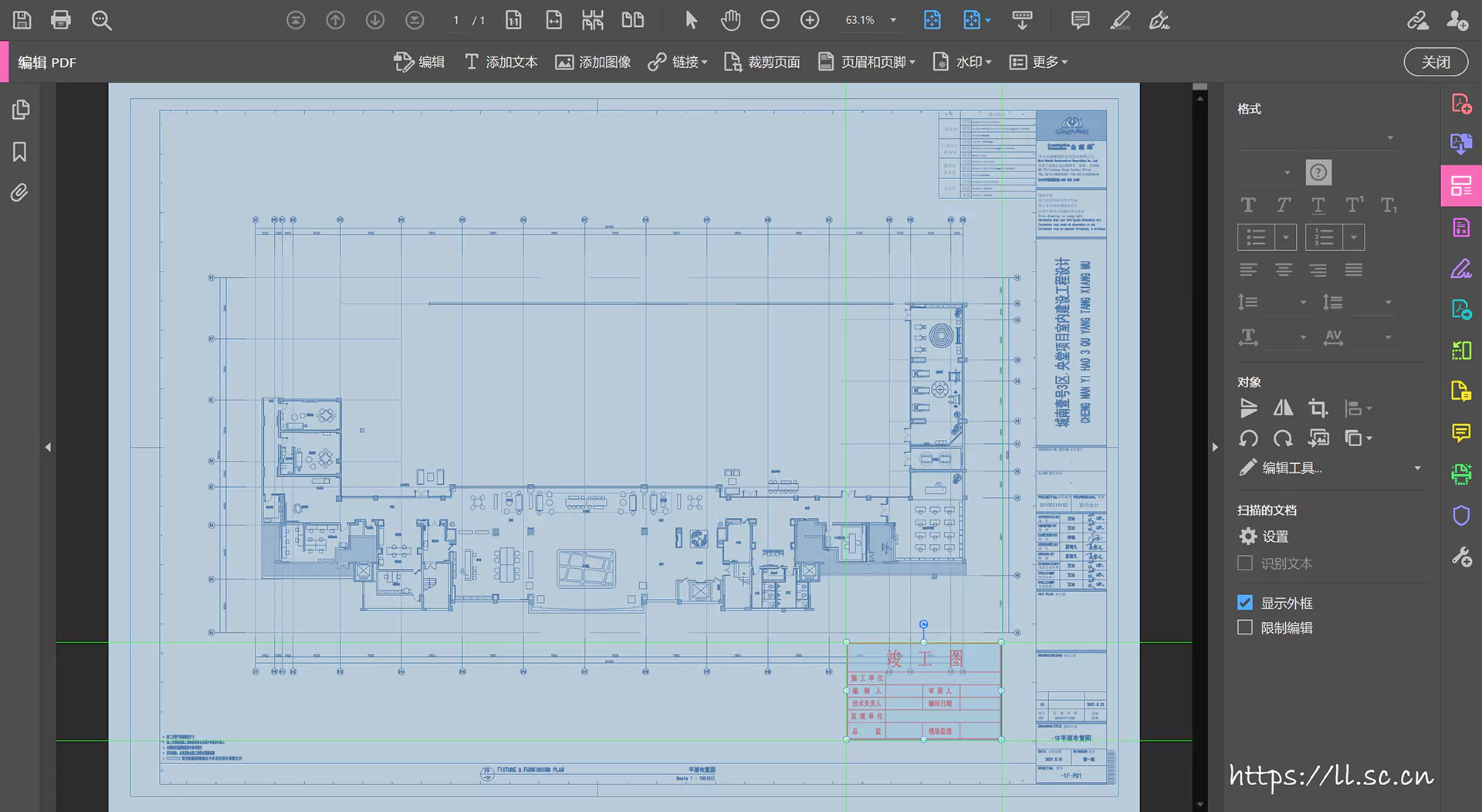Enable the 识别文本 checkbox
The image size is (1482, 812).
[1245, 563]
